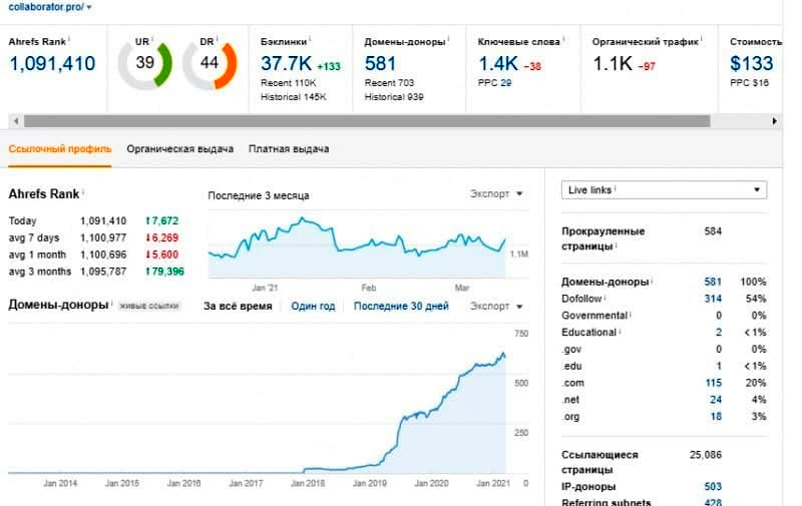This screenshot has height=506, width=802.
Task: Open the Live links selector
Action: (x=664, y=190)
